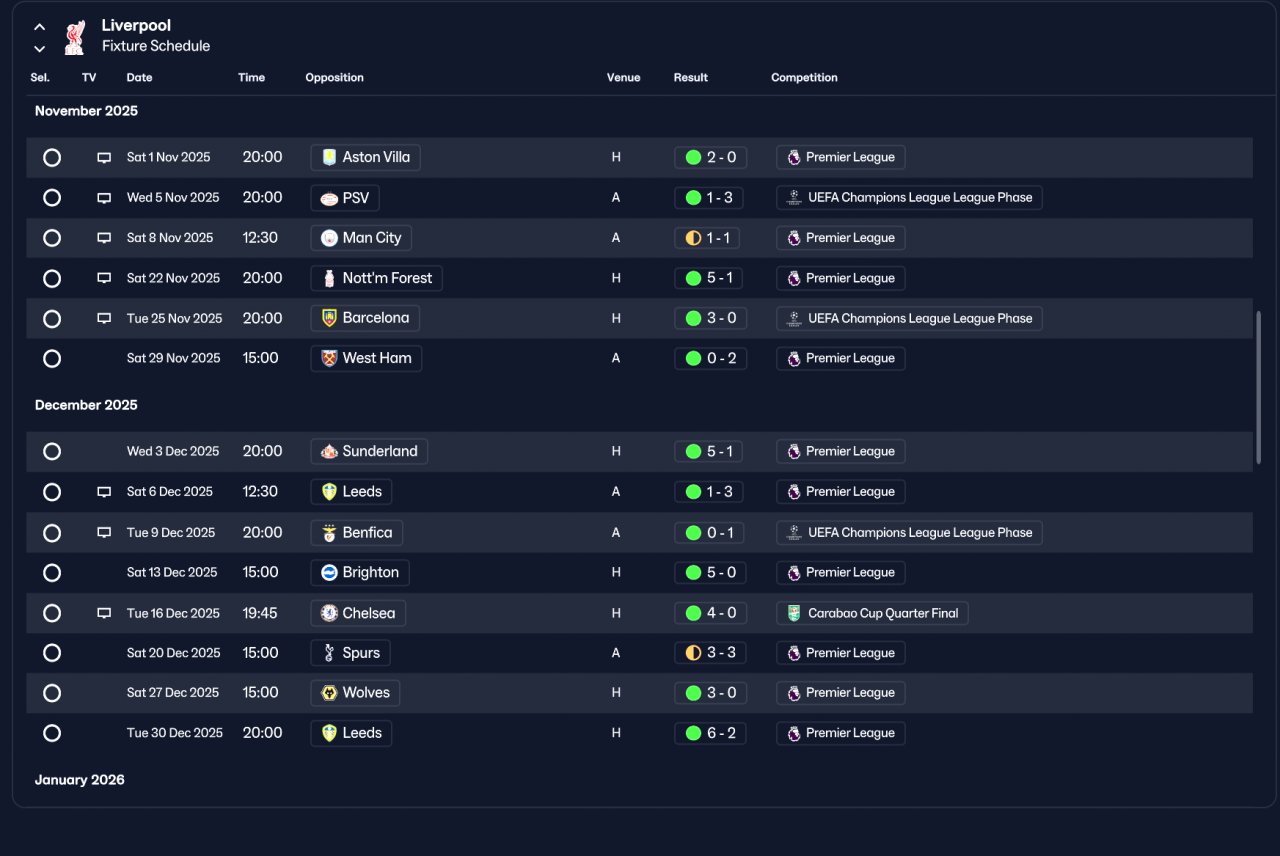Click the TV icon on PSV row

click(x=104, y=198)
